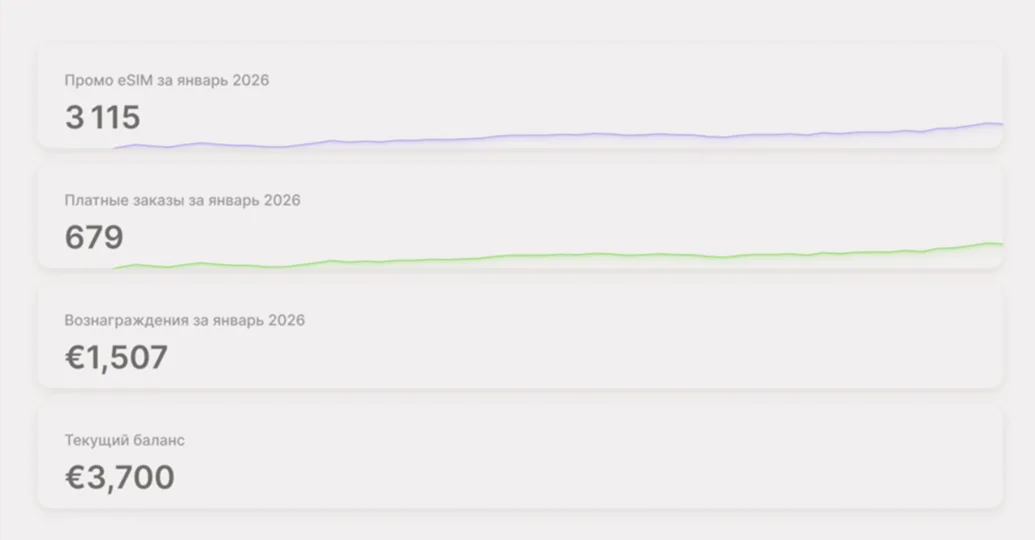Click the left starting point of purple sparkline
The height and width of the screenshot is (540, 1035).
(120, 147)
